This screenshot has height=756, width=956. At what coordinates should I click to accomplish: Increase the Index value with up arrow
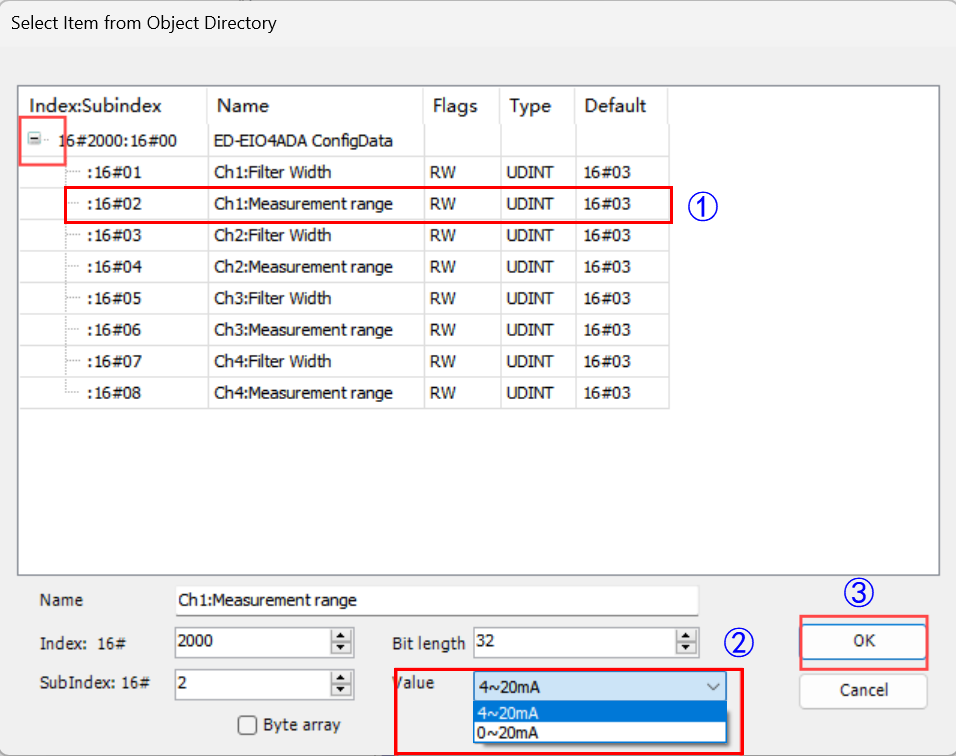coord(342,635)
